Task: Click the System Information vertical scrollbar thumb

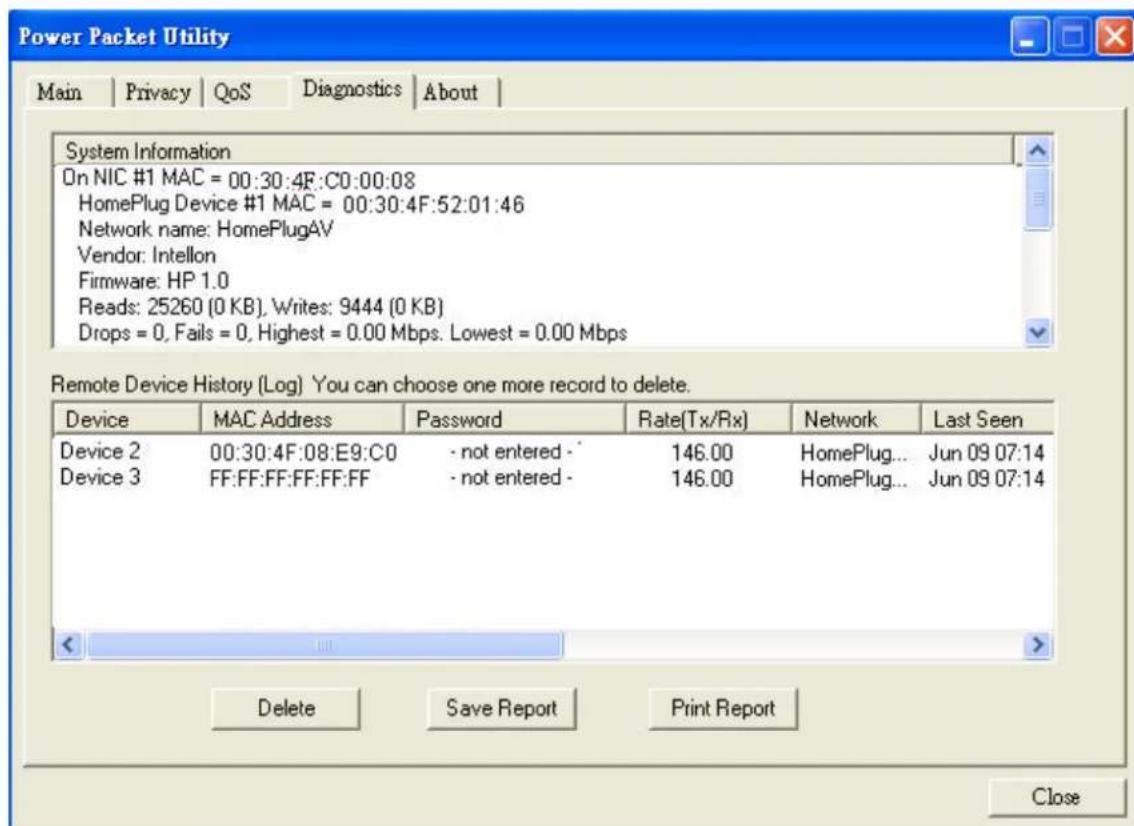Action: [x=1038, y=199]
